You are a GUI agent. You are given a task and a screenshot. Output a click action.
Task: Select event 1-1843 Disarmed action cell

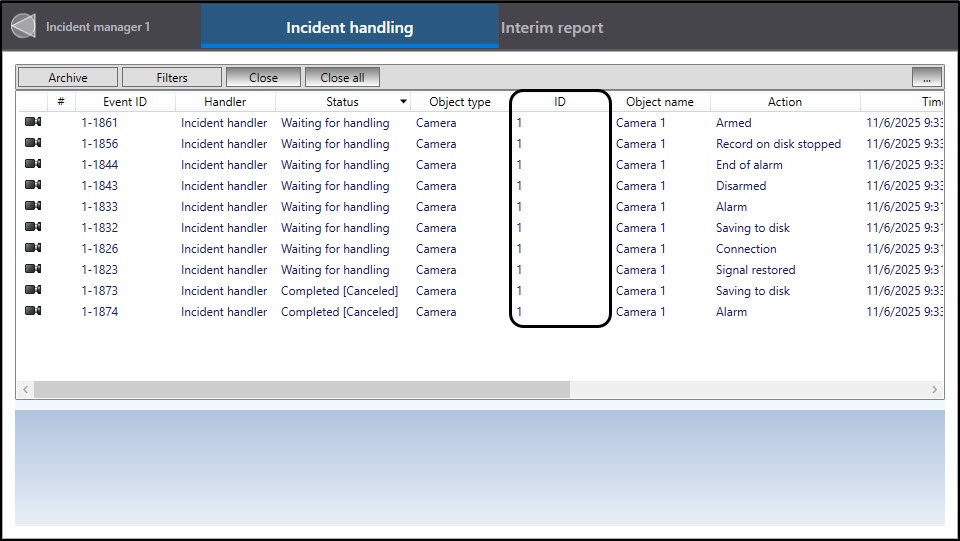point(741,185)
